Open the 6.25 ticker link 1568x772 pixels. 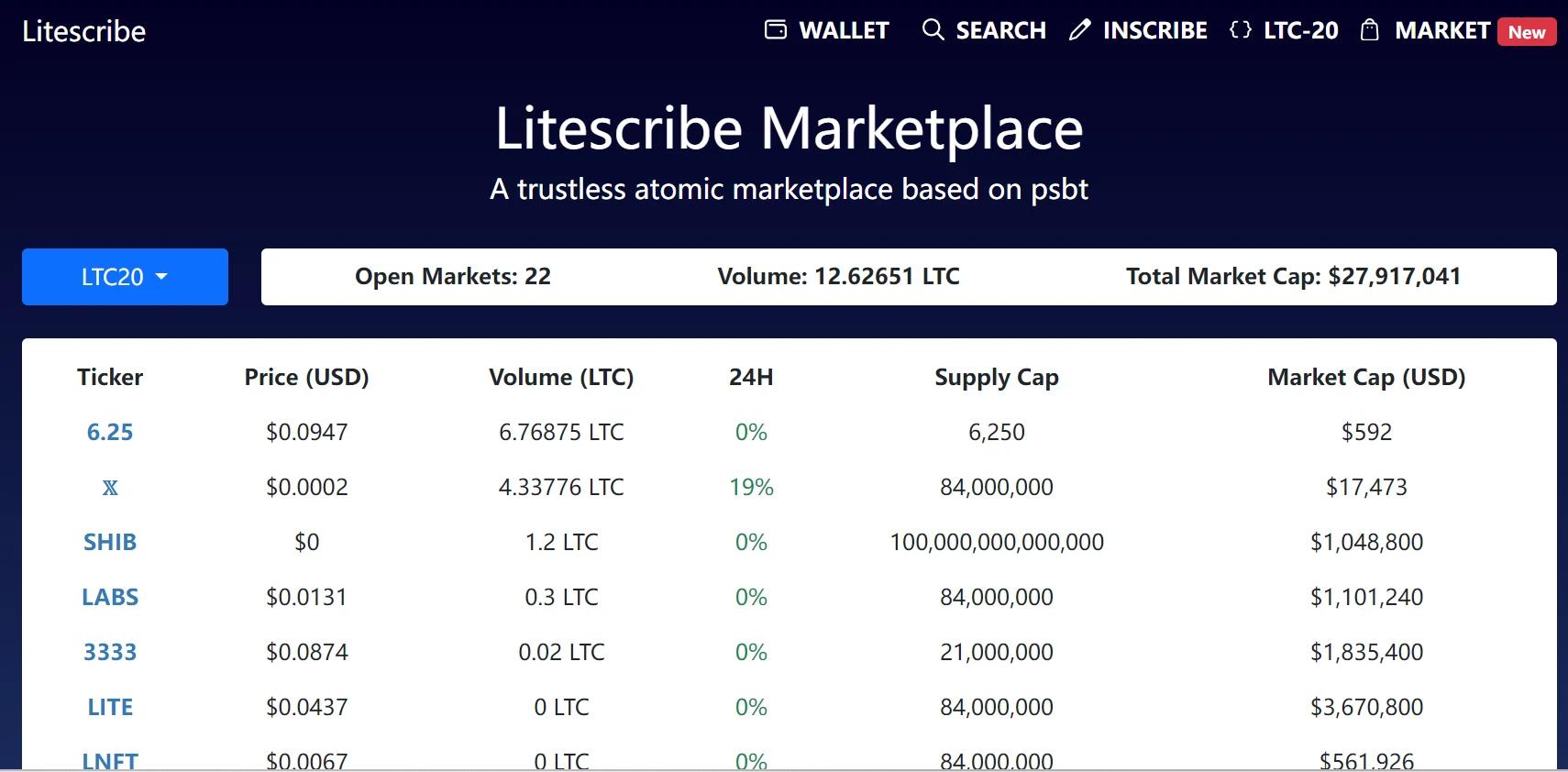point(110,432)
